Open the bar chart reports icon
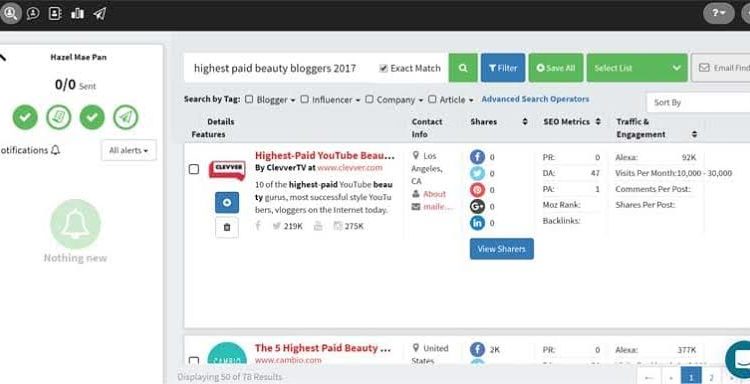This screenshot has width=750, height=384. pyautogui.click(x=77, y=13)
